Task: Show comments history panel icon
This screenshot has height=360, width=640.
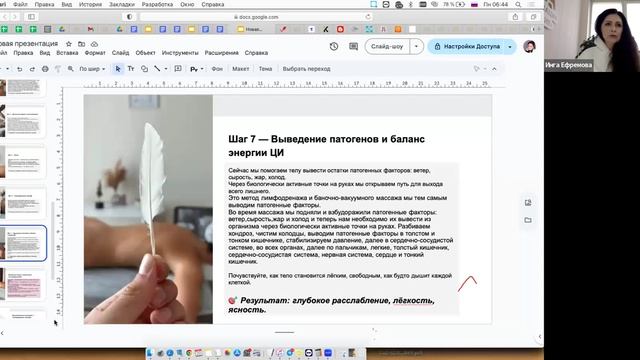Action: tap(353, 47)
